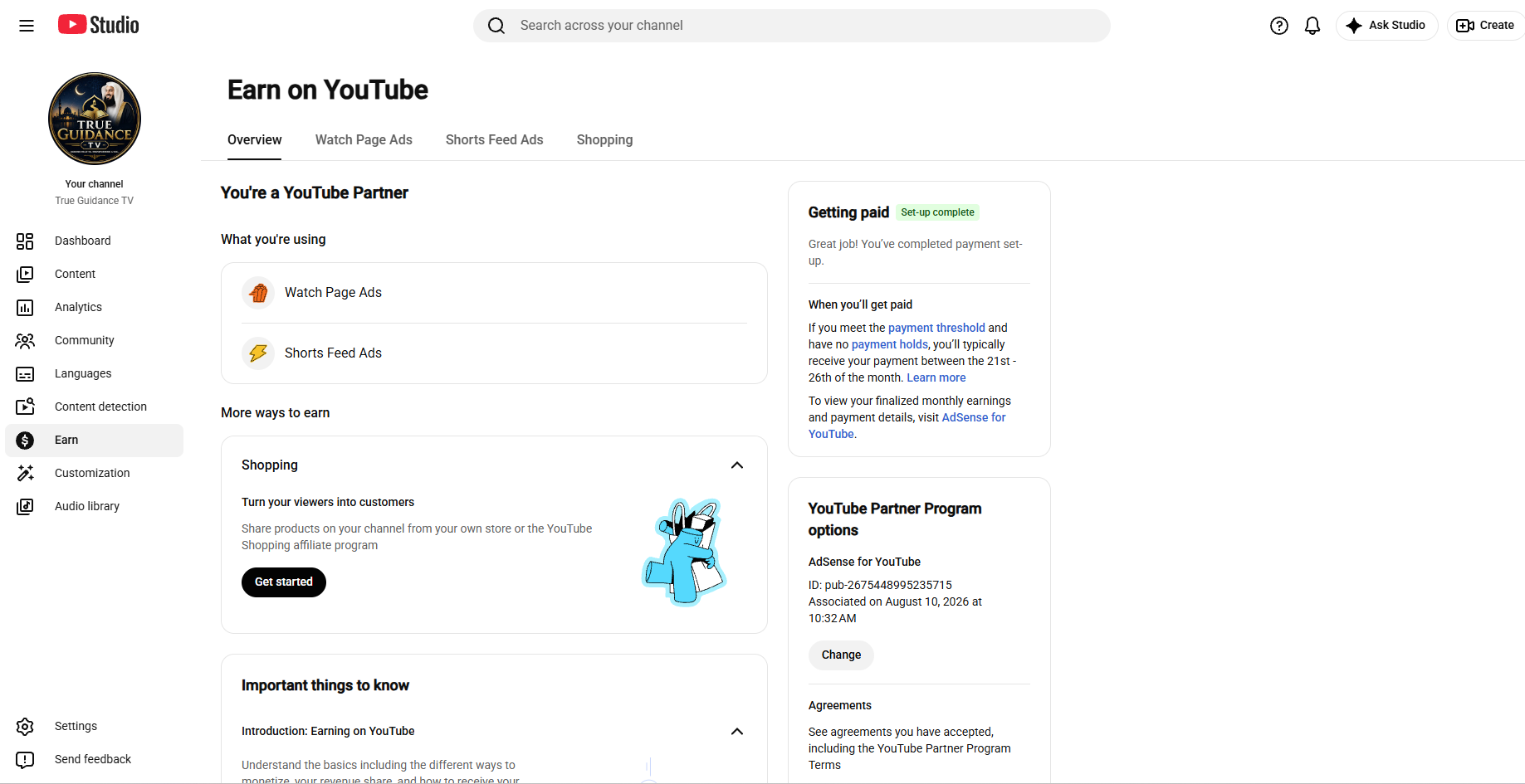Switch to the Overview tab
Image resolution: width=1525 pixels, height=784 pixels.
(x=255, y=139)
